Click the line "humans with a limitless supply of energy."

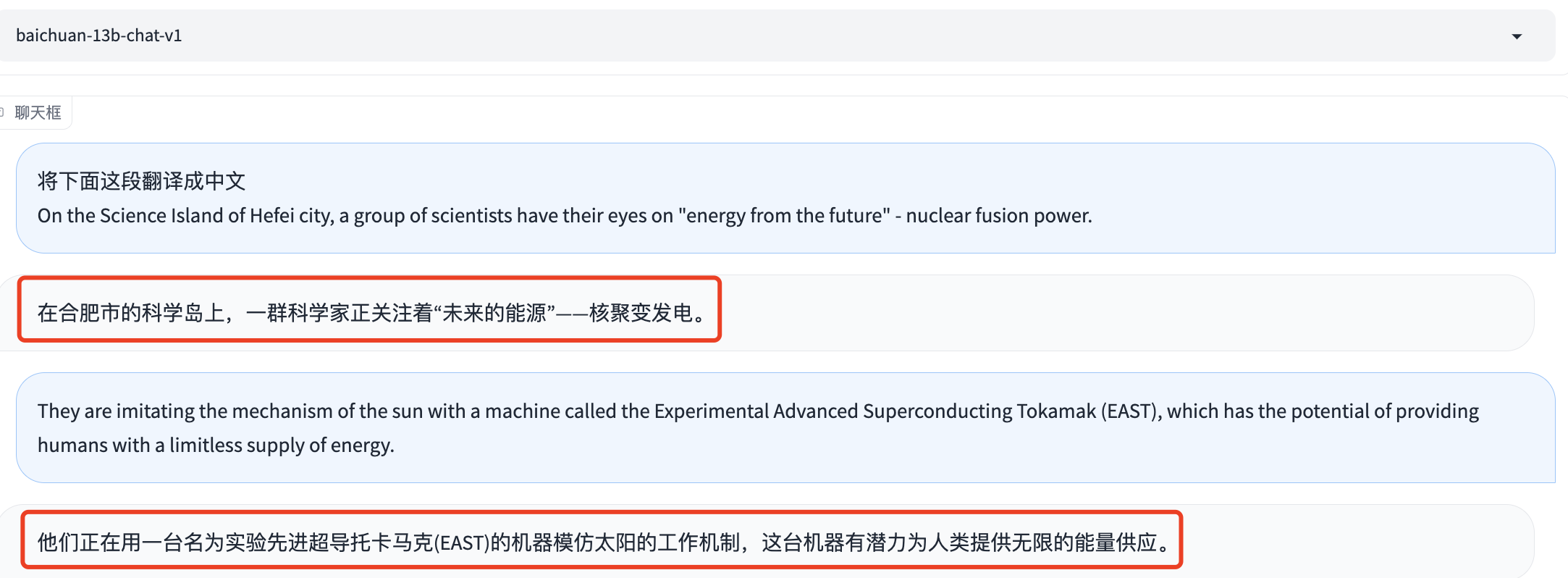(x=216, y=445)
